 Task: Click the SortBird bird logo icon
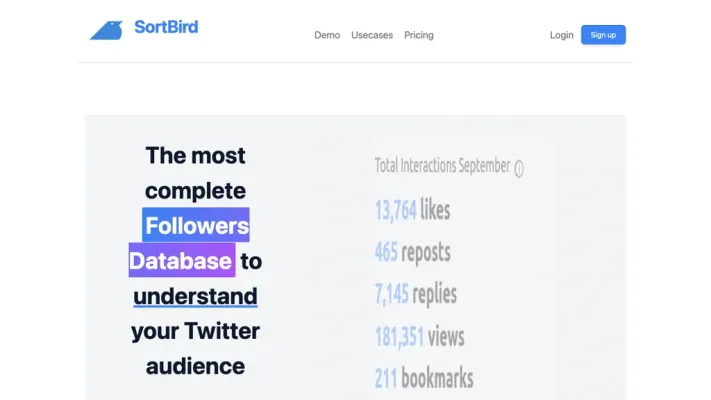pos(106,30)
